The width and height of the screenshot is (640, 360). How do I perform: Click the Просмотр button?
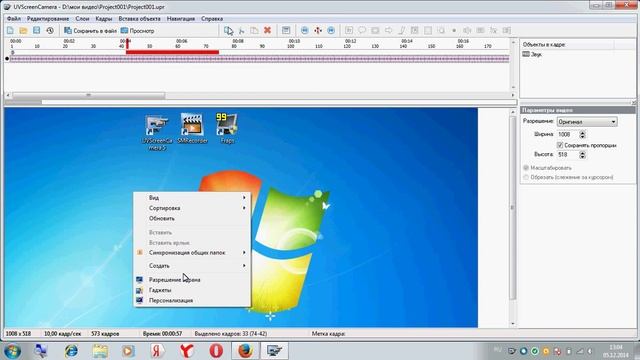point(138,31)
